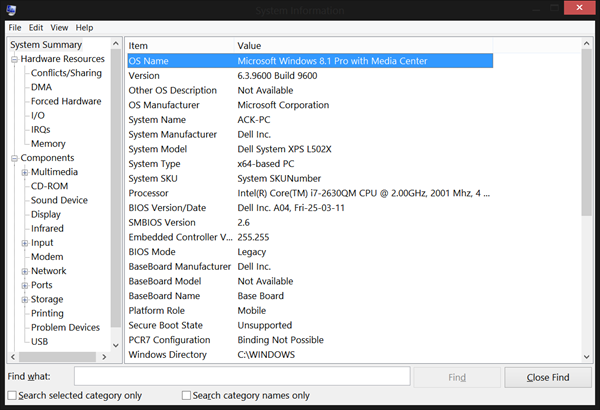Expand the Network category

[24, 271]
